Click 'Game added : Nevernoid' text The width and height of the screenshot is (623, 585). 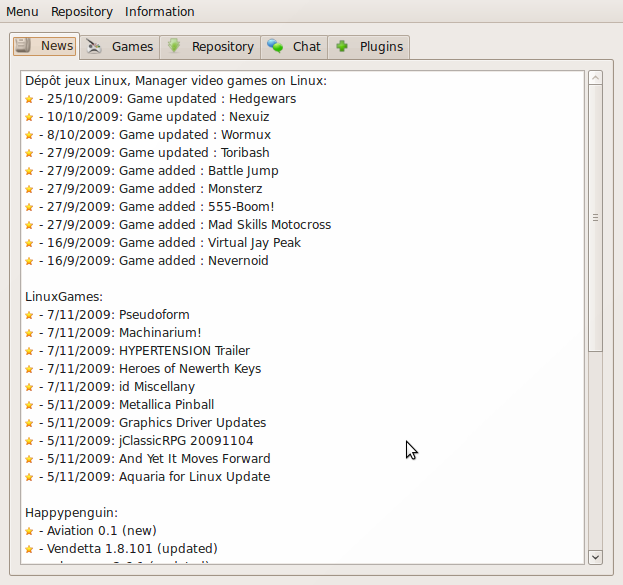click(x=194, y=261)
